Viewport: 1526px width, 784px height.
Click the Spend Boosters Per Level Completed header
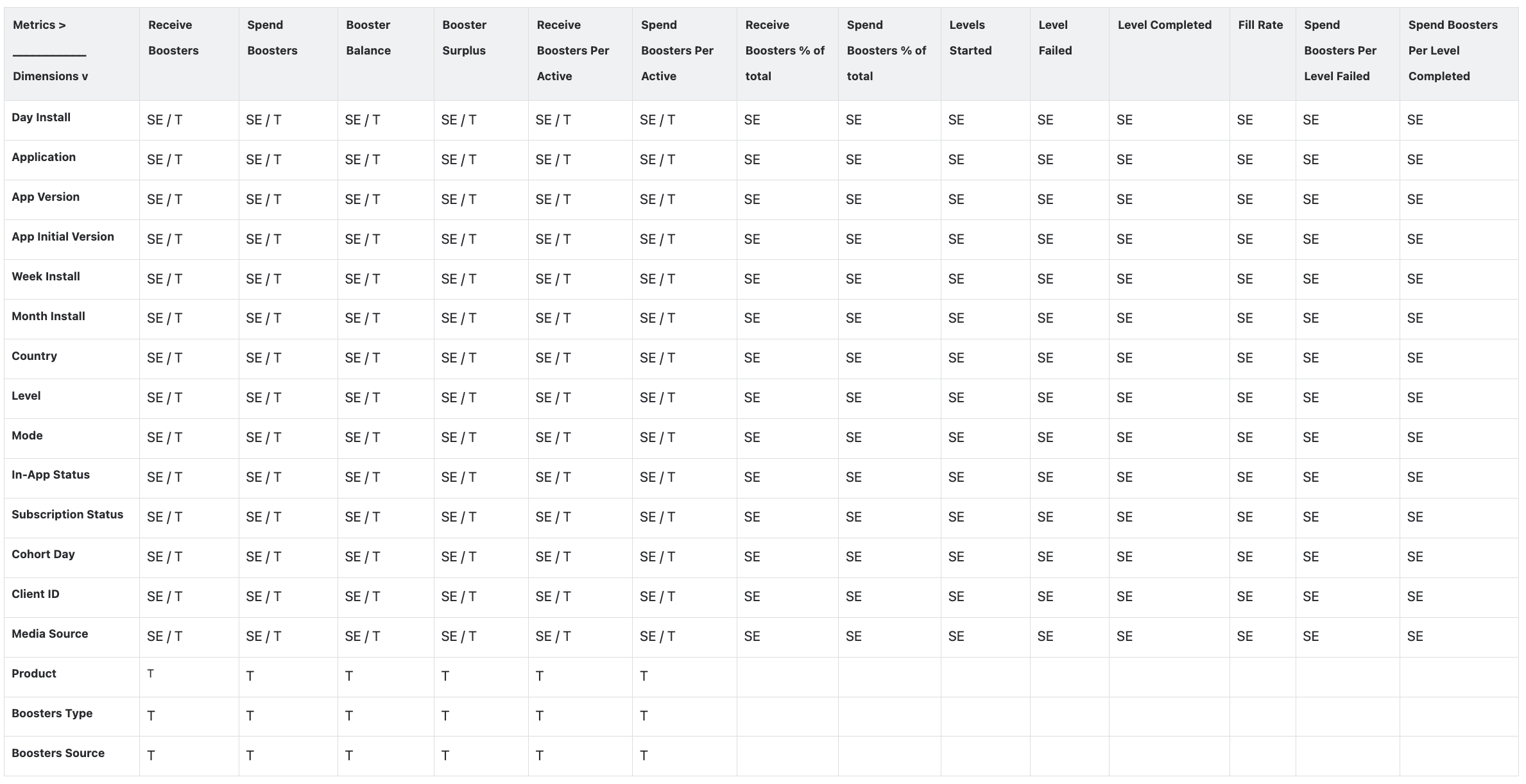[x=1453, y=51]
